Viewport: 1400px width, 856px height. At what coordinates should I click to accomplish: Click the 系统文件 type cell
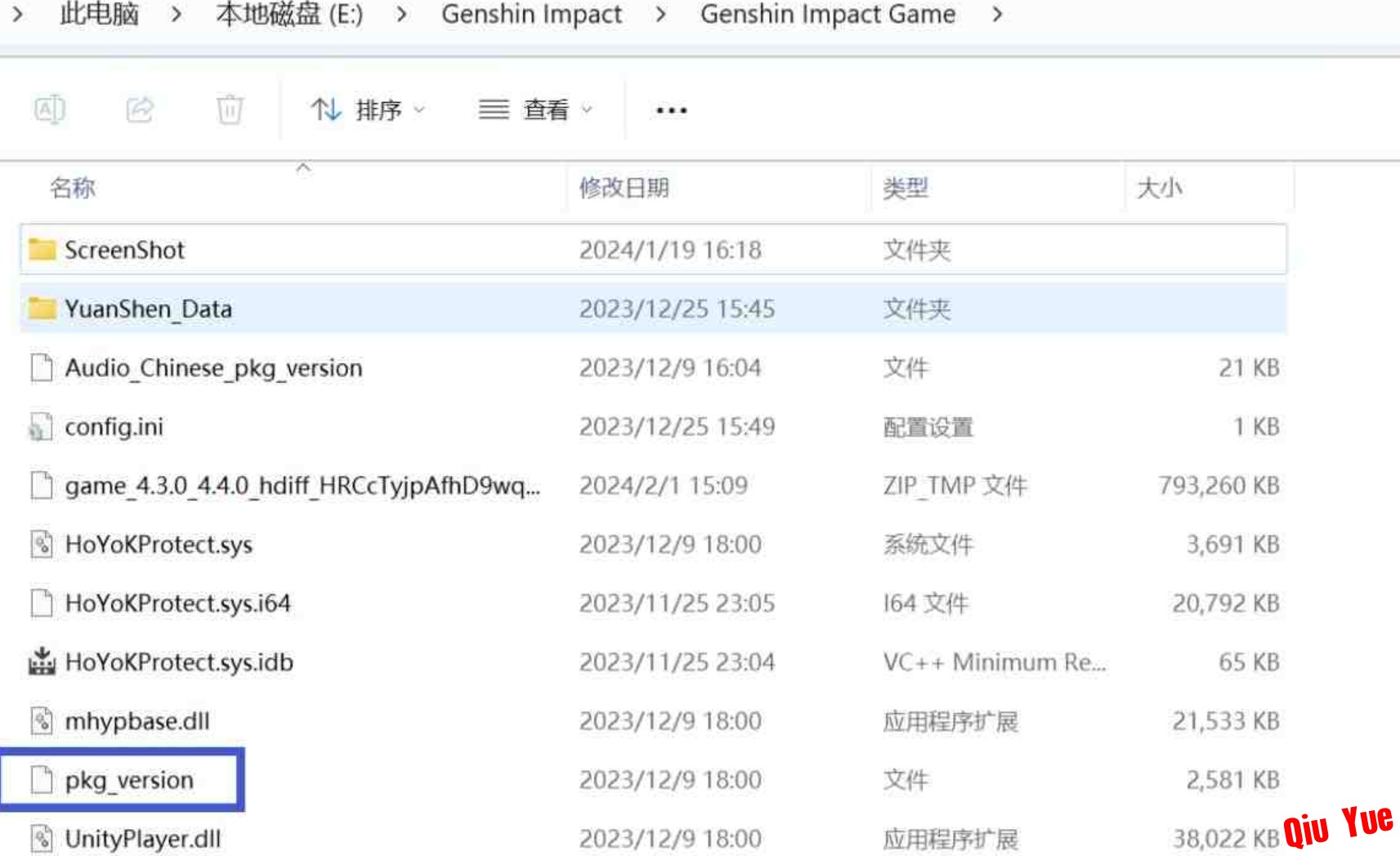(928, 544)
